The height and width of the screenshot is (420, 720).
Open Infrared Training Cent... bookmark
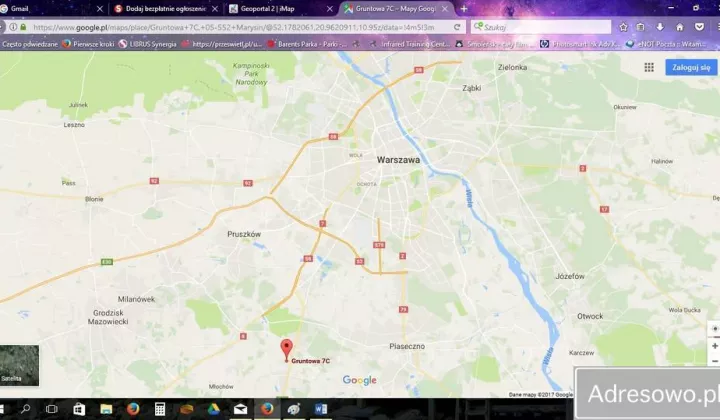point(410,44)
